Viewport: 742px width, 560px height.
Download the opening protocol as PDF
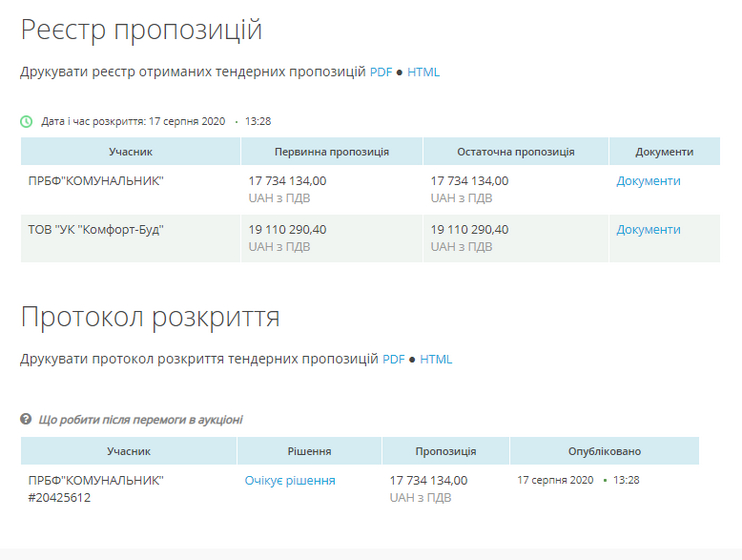click(x=394, y=359)
